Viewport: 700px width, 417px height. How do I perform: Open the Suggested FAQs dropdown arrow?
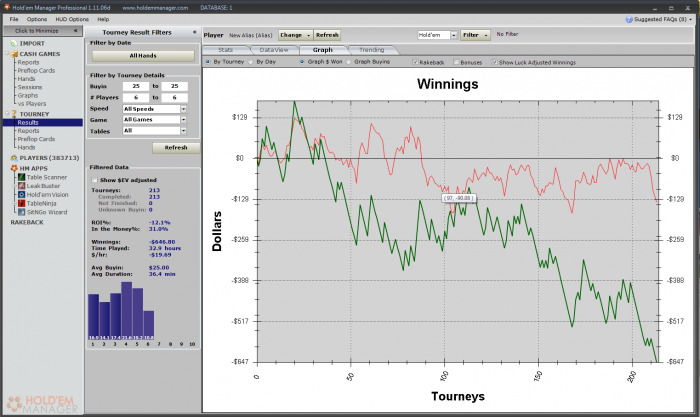pyautogui.click(x=691, y=19)
